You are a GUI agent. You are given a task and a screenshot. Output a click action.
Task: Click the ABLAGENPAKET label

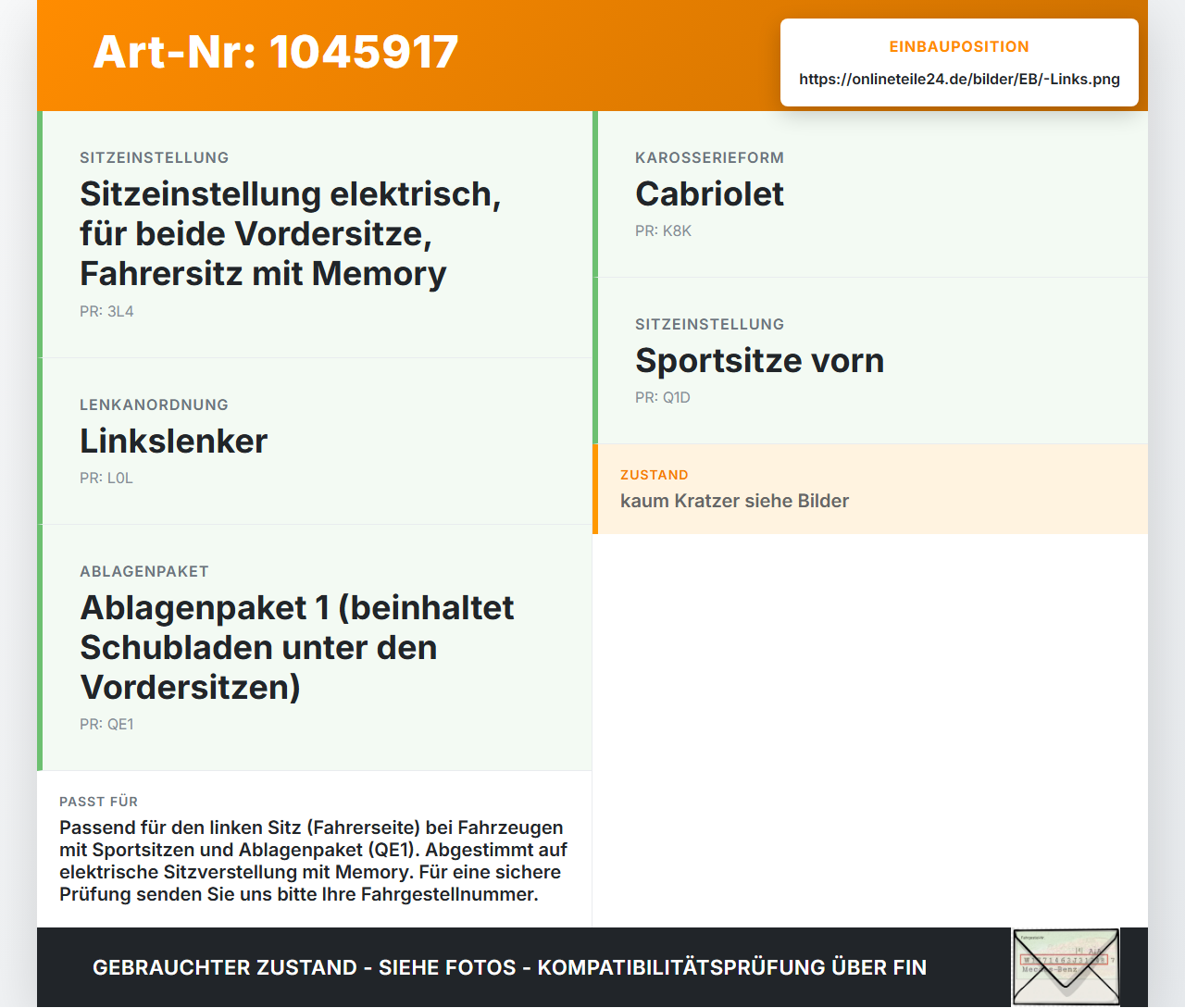point(144,571)
